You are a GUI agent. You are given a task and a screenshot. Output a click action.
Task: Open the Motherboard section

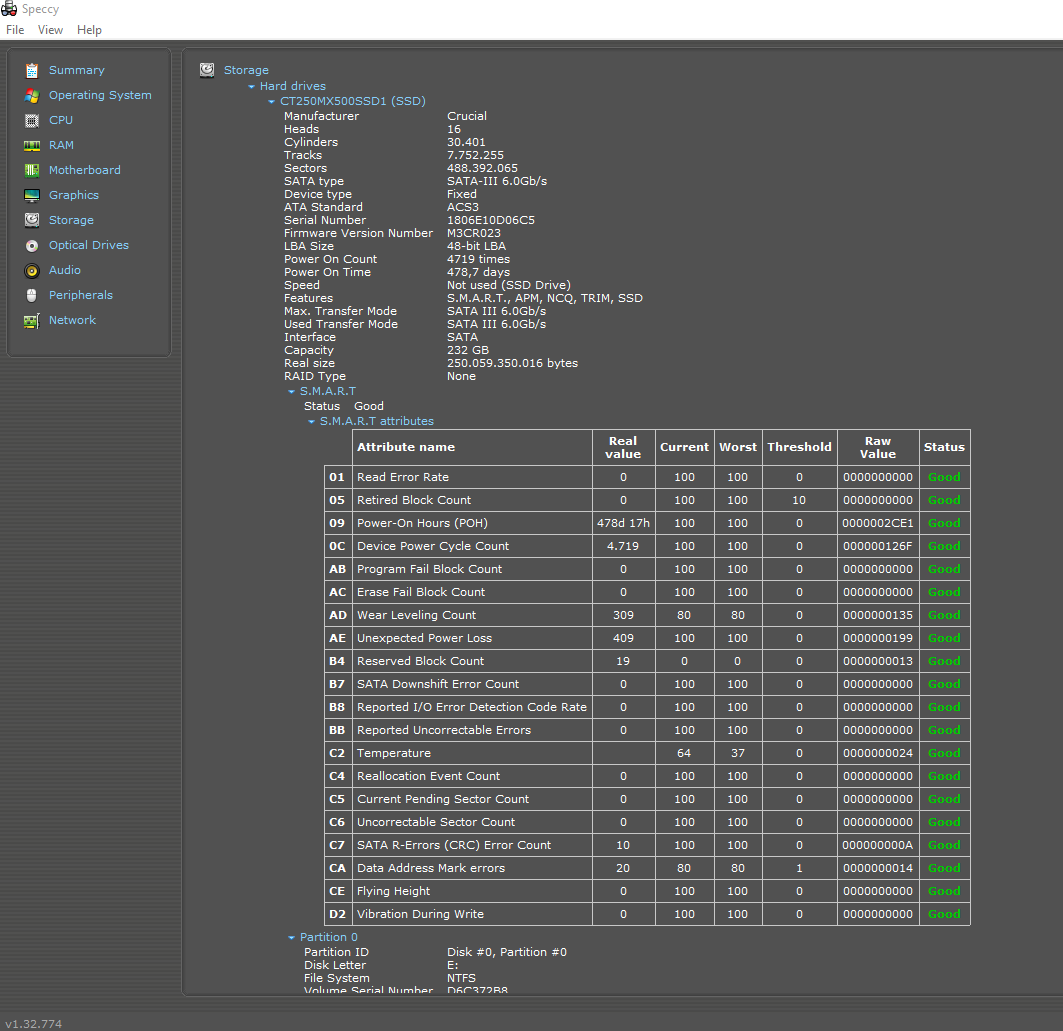85,170
